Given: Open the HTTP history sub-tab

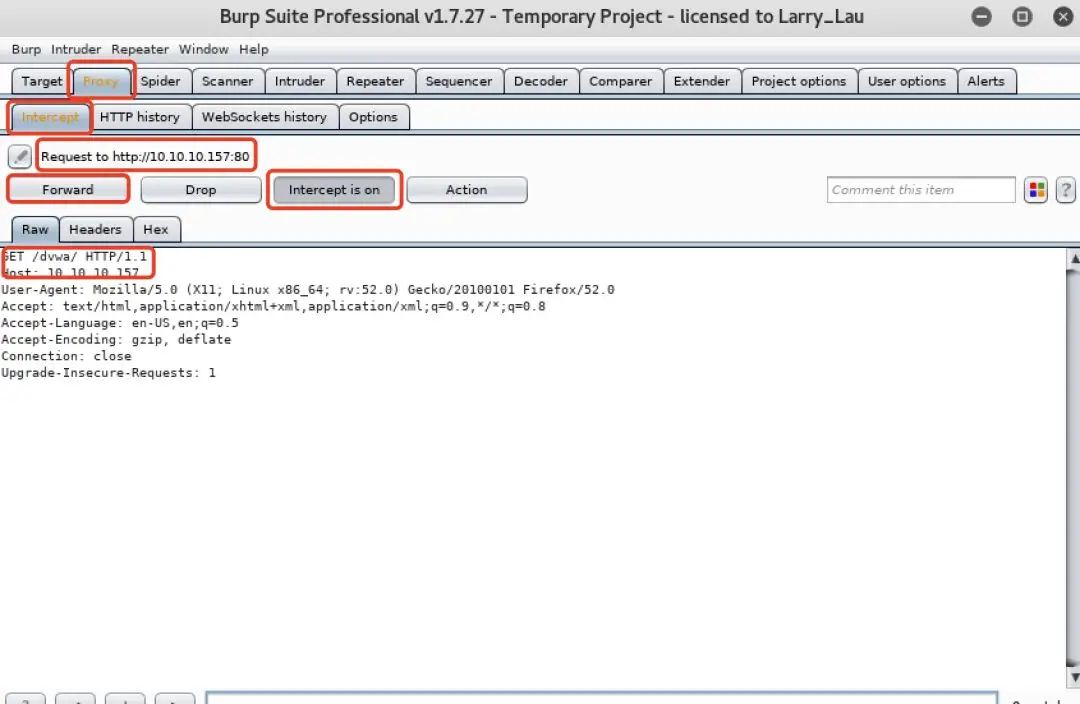Looking at the screenshot, I should (x=140, y=117).
